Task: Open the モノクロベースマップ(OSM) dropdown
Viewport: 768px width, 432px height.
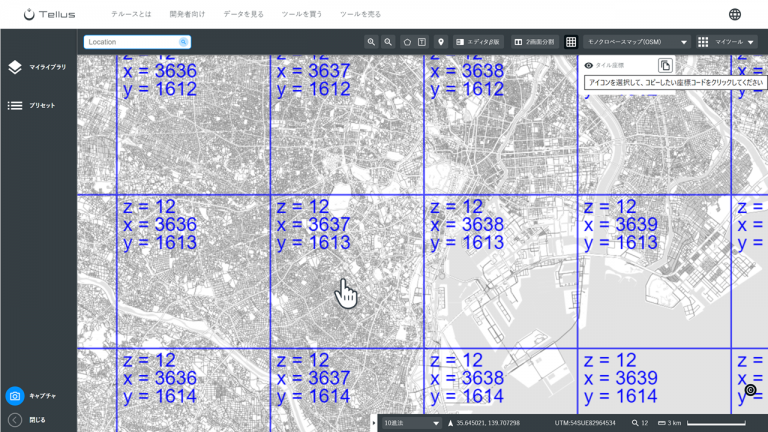Action: [637, 42]
